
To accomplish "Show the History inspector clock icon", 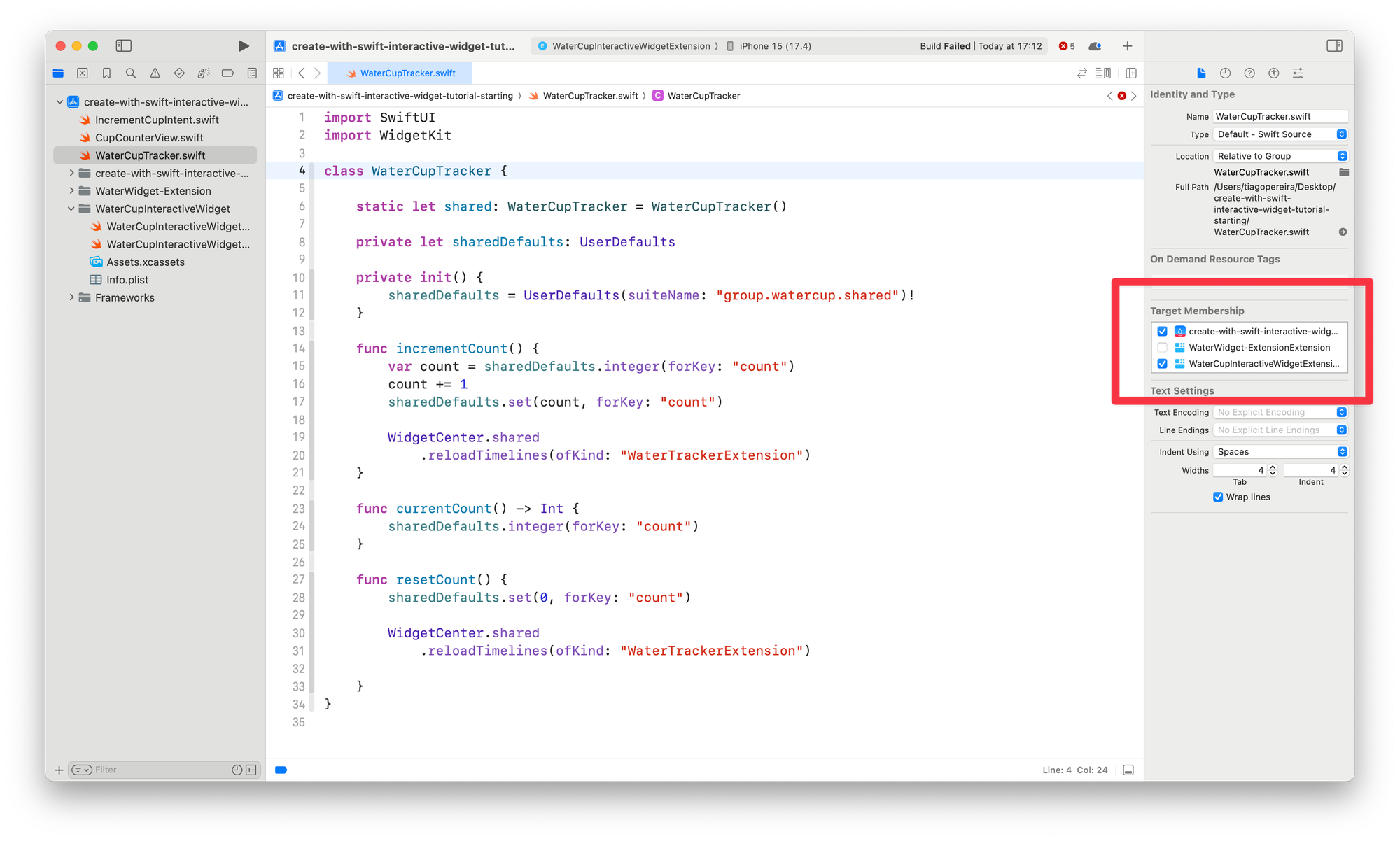I will [x=1225, y=73].
